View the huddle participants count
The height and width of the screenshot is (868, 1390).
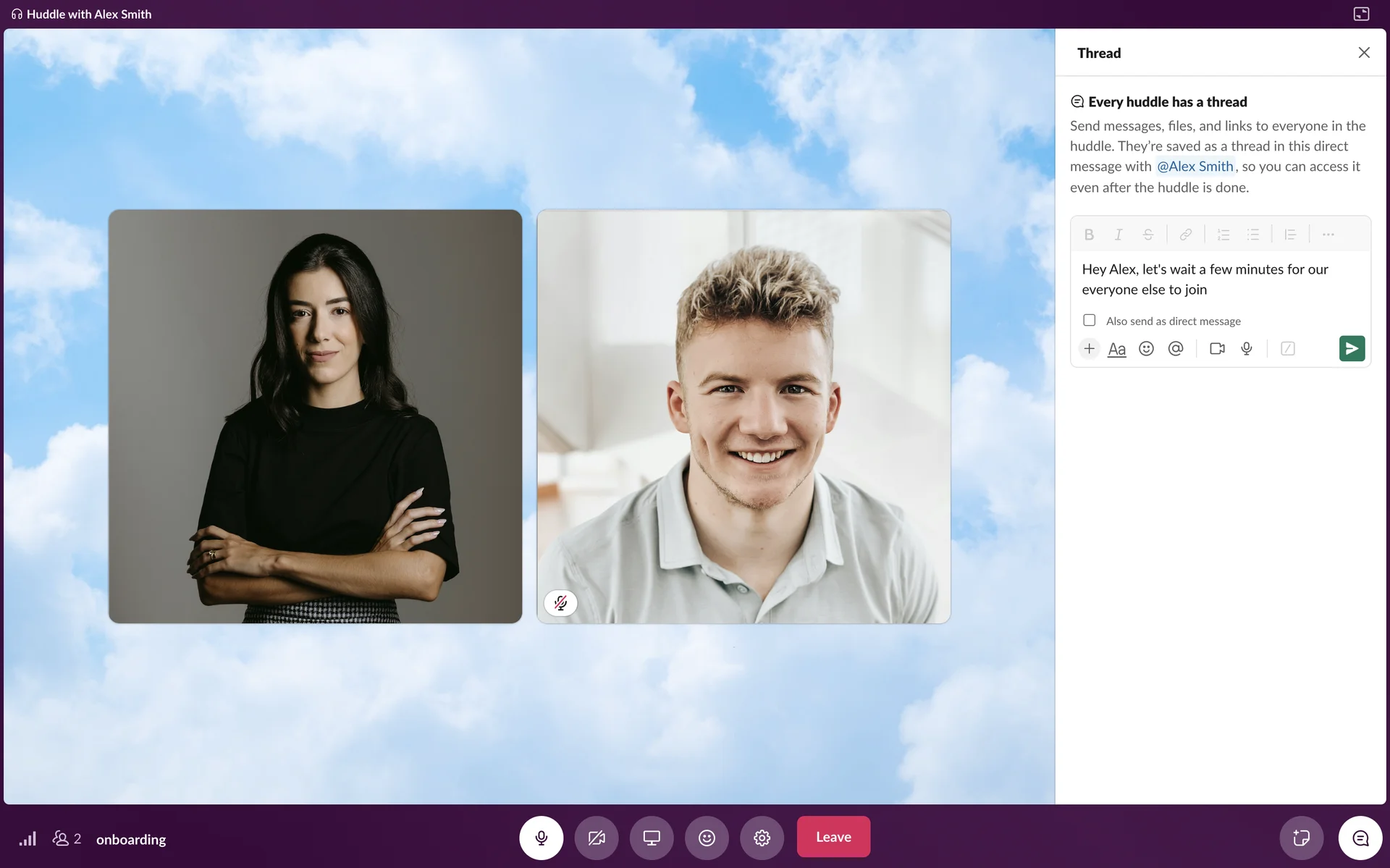67,838
